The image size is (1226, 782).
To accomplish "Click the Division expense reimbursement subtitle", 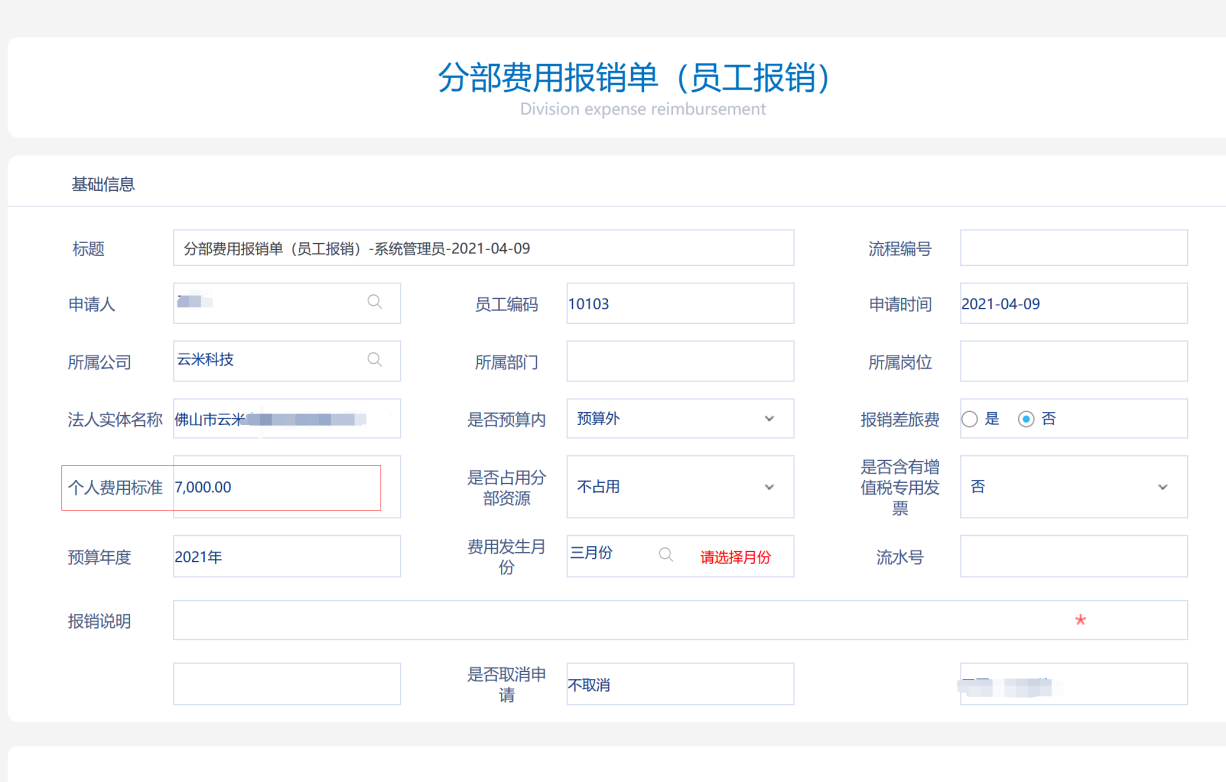I will 643,109.
